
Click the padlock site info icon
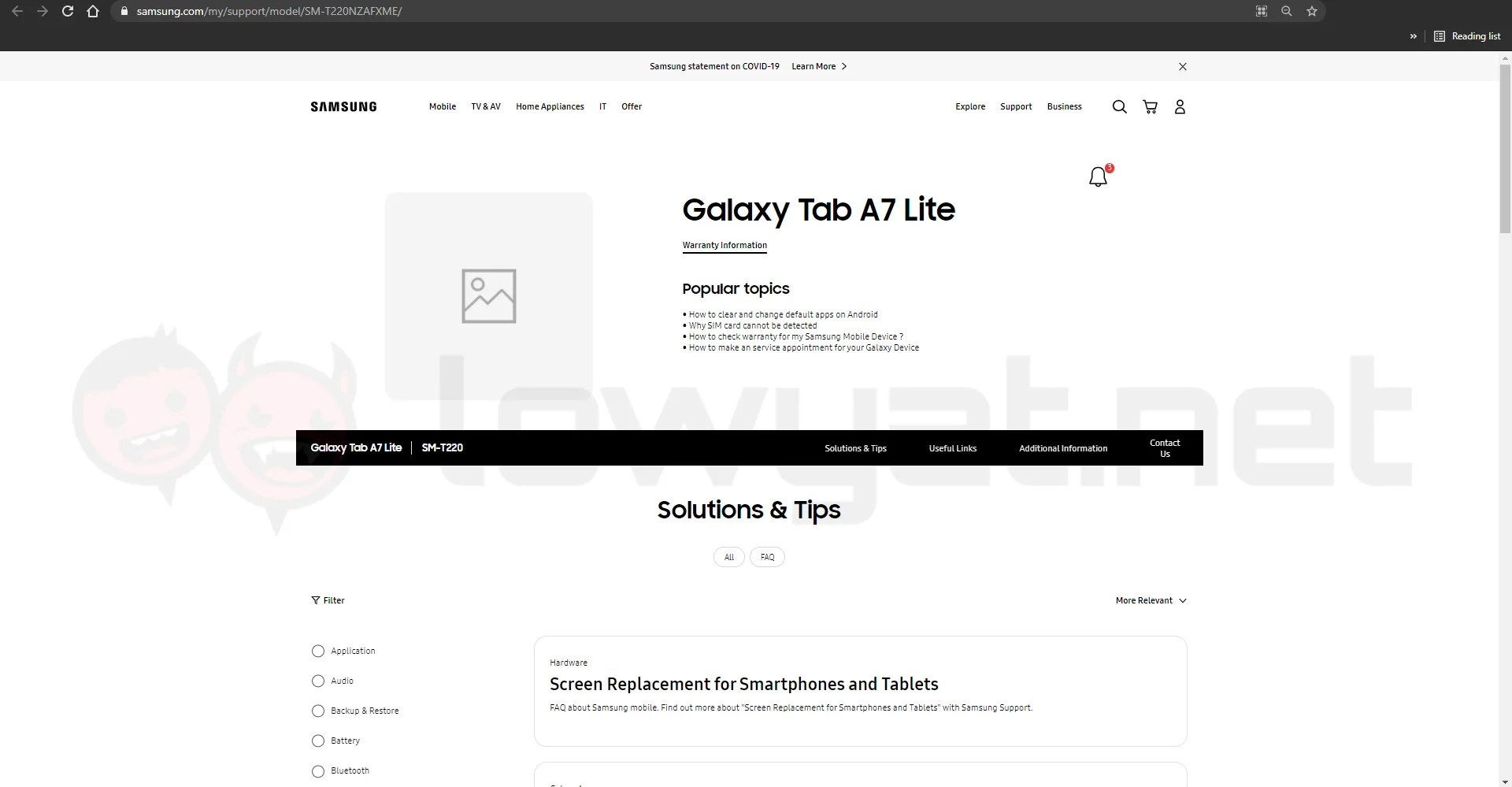pyautogui.click(x=124, y=11)
